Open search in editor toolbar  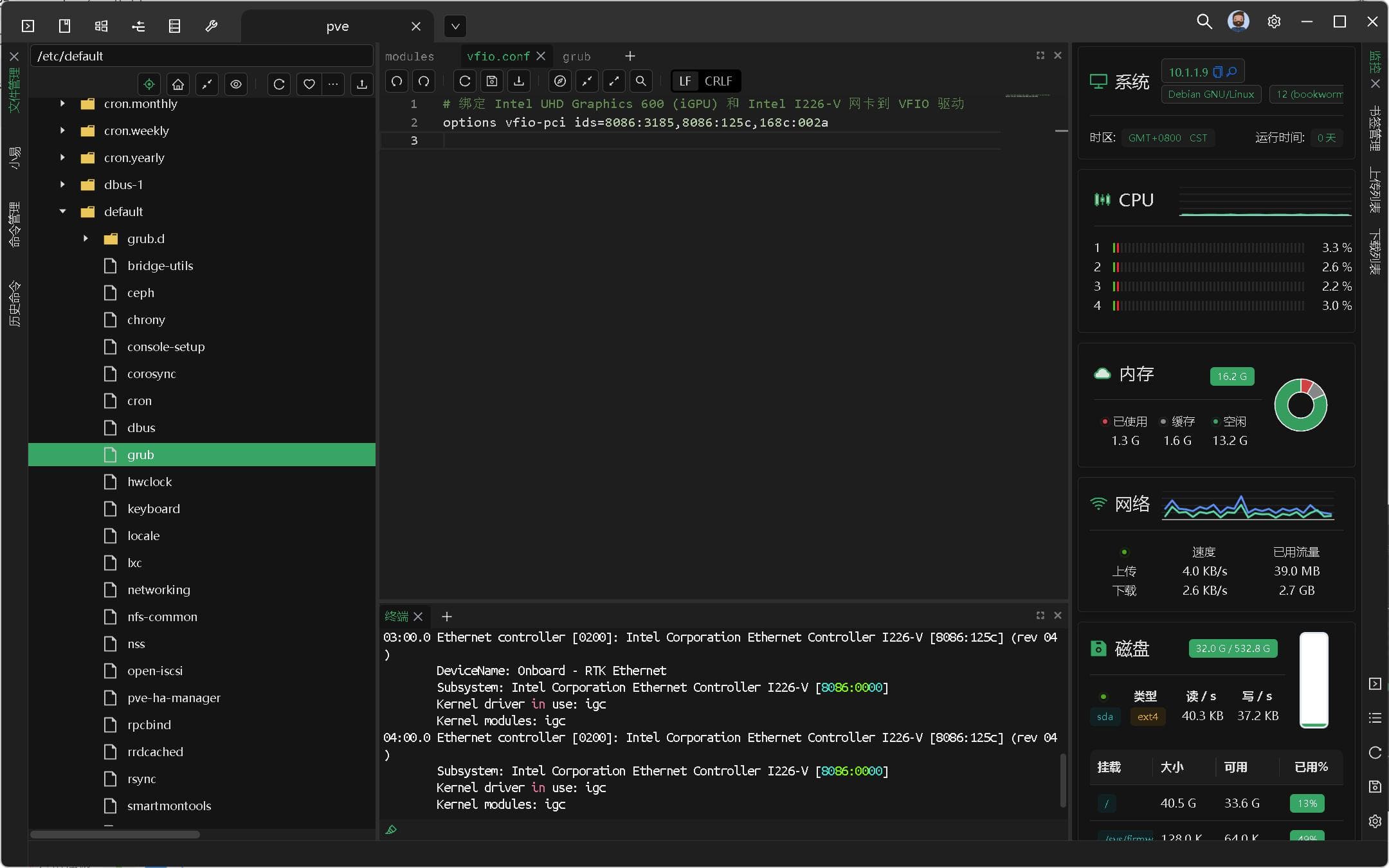tap(641, 81)
